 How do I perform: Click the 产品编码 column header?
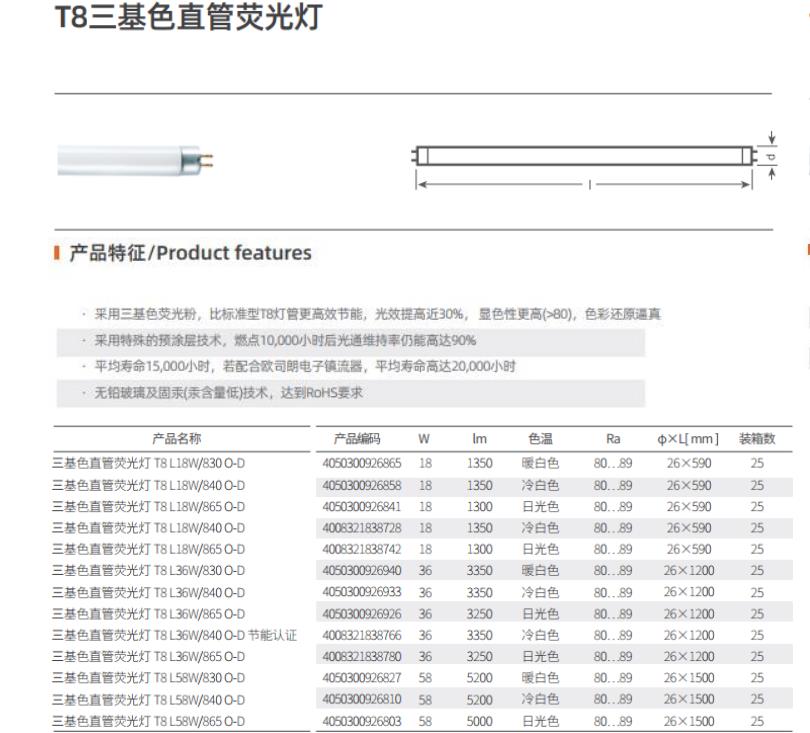[357, 439]
